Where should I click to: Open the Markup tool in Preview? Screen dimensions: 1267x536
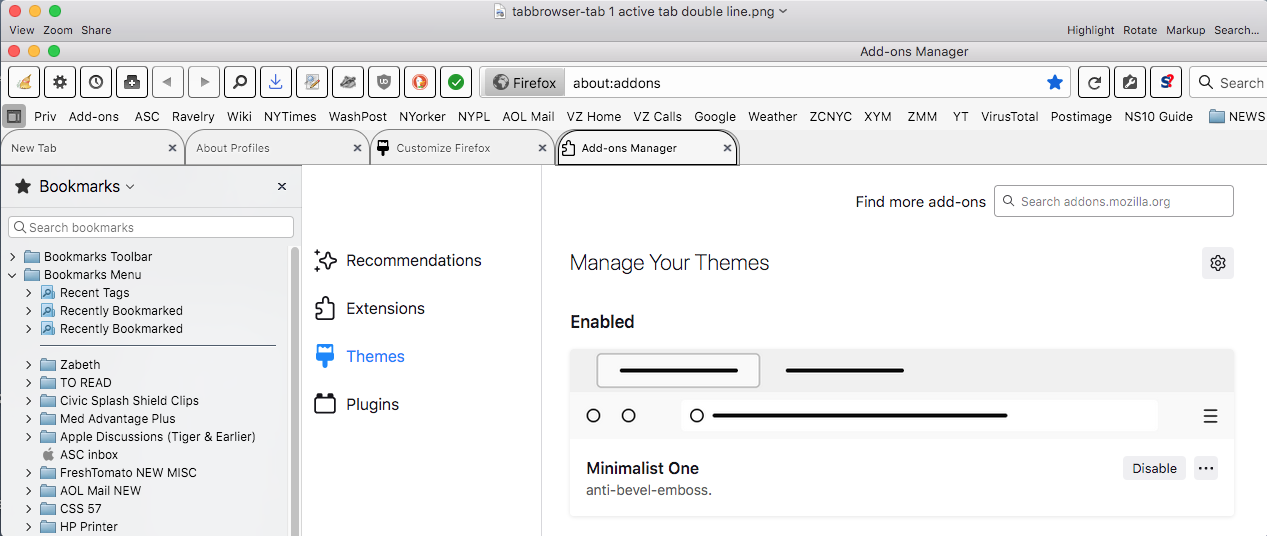click(1185, 30)
